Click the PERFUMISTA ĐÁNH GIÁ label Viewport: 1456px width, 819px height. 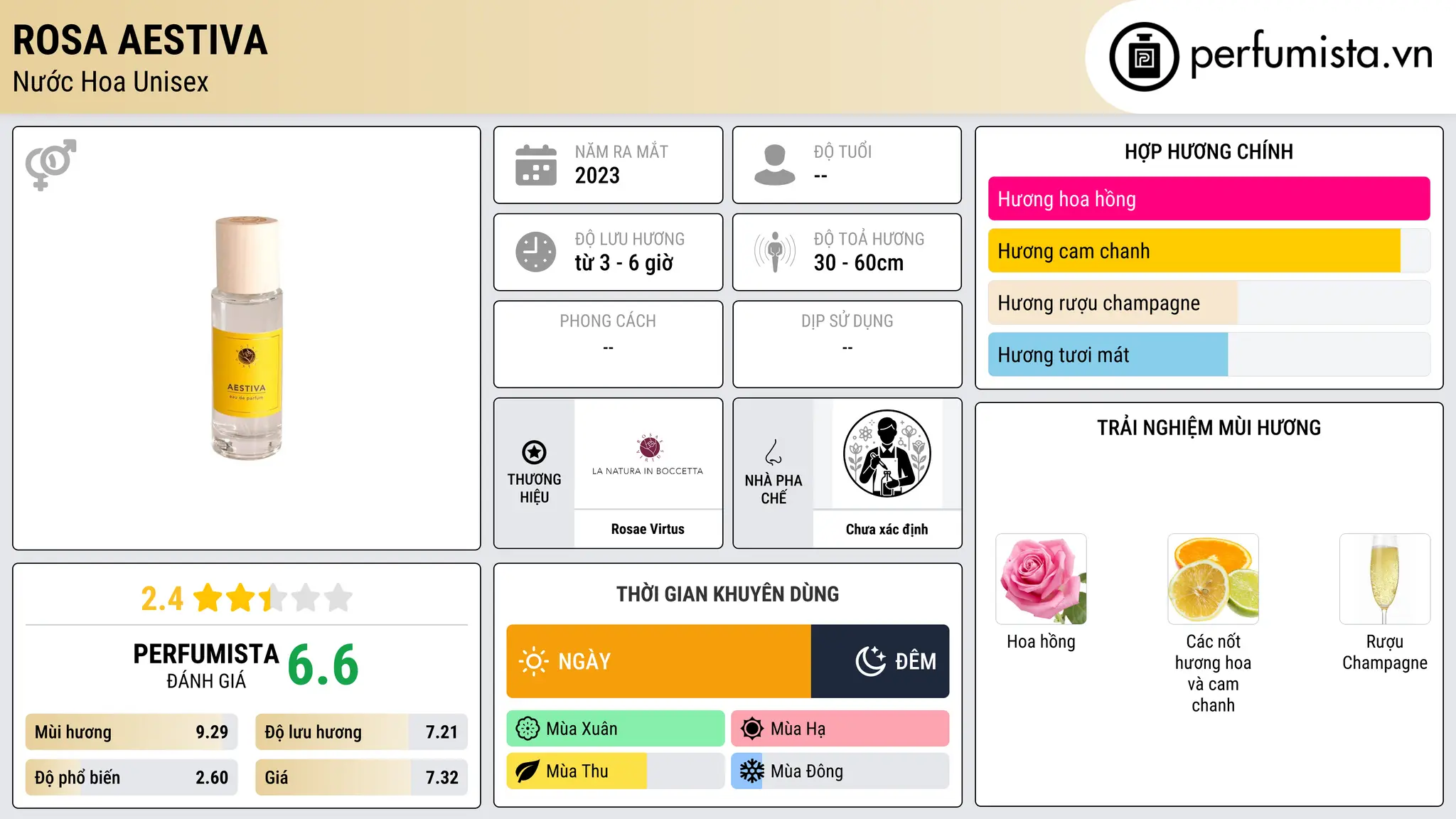coord(206,665)
